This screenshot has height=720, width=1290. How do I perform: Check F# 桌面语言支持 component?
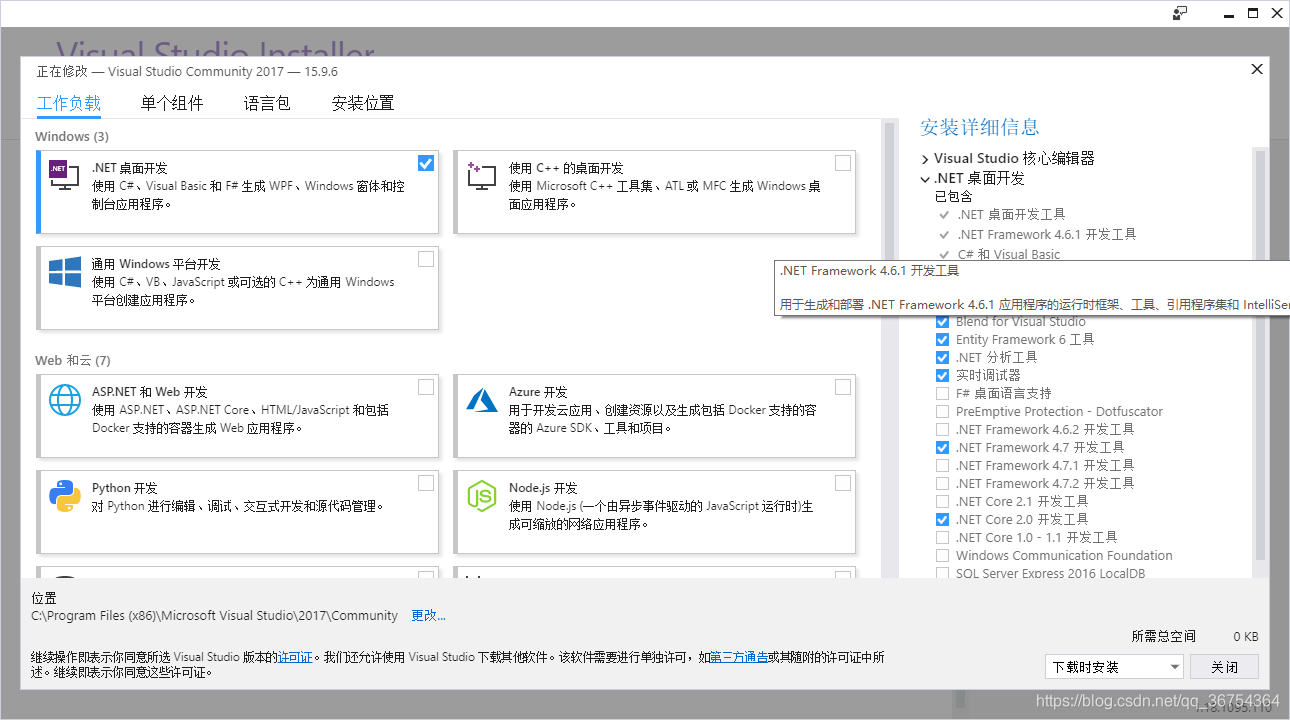point(942,393)
